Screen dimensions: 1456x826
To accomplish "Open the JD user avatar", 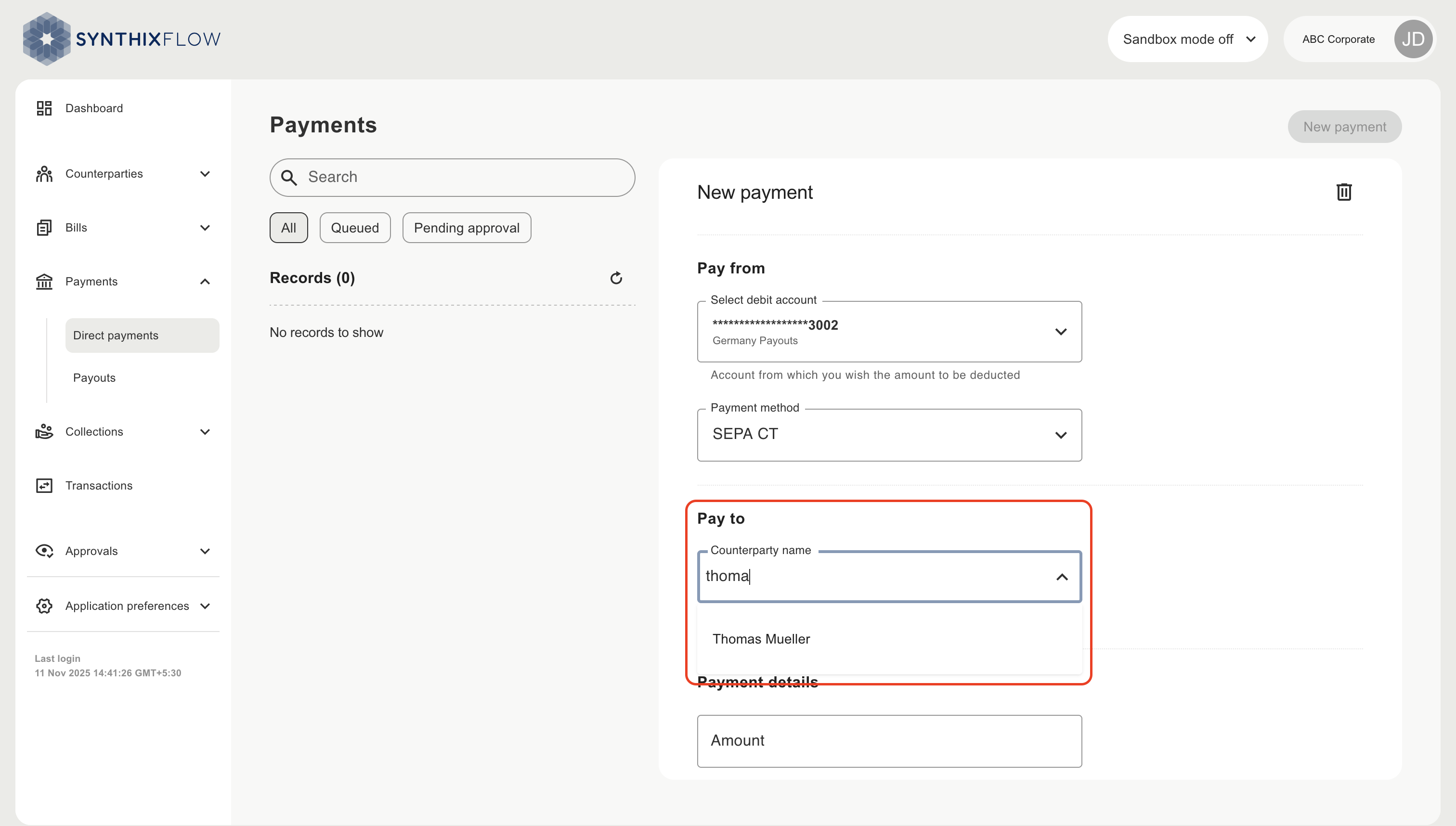I will click(1413, 39).
